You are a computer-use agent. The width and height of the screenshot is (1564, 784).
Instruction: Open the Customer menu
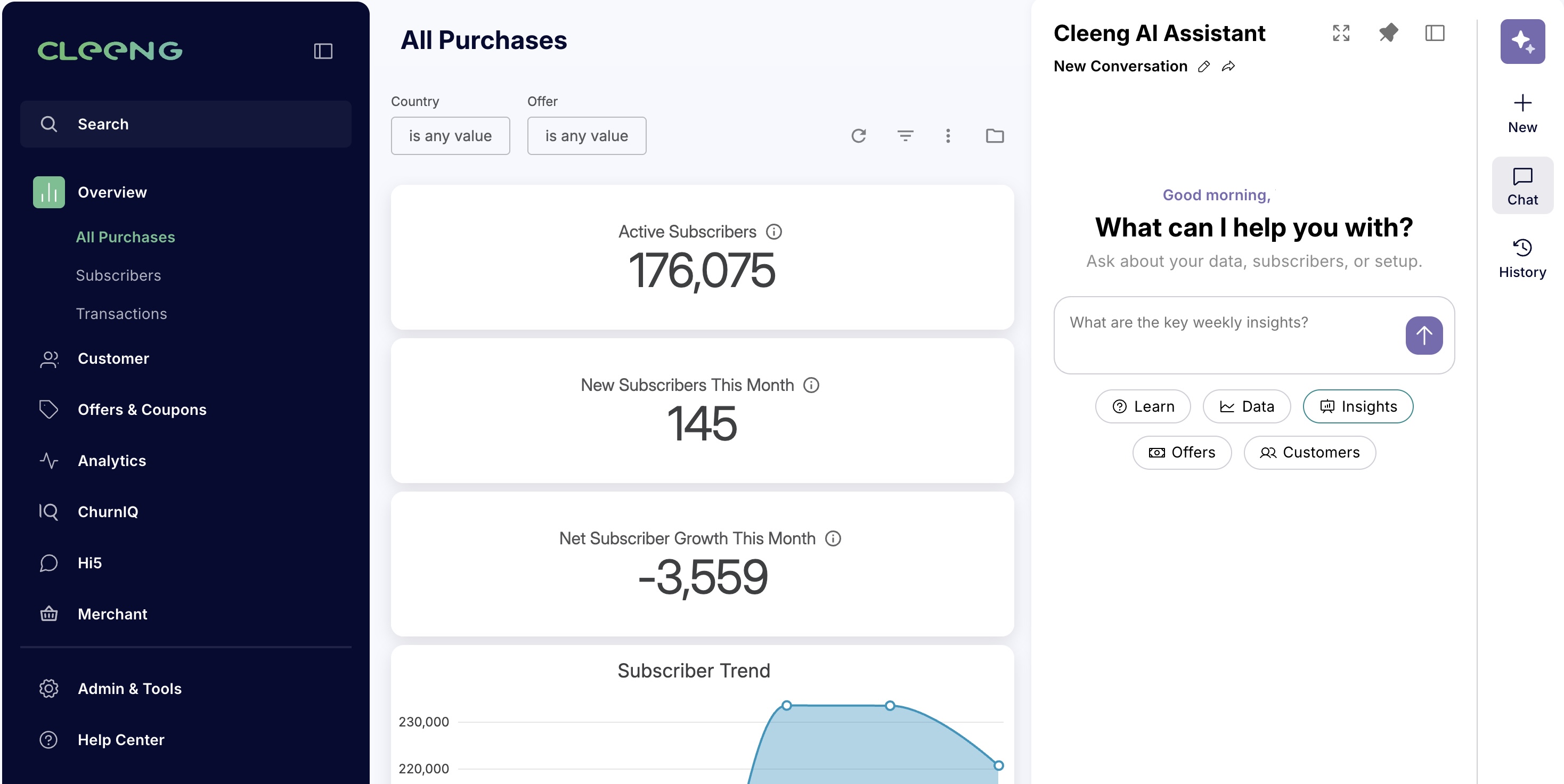(x=113, y=358)
